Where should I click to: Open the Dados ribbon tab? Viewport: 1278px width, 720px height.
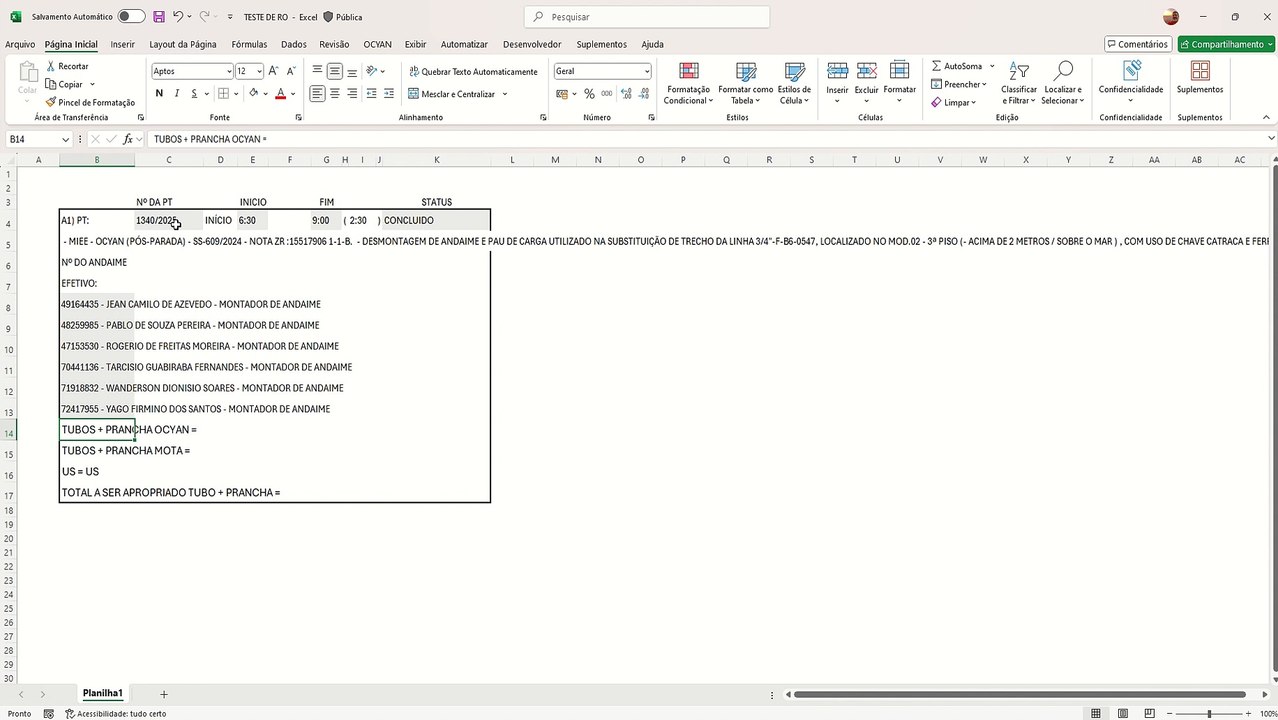coord(294,44)
